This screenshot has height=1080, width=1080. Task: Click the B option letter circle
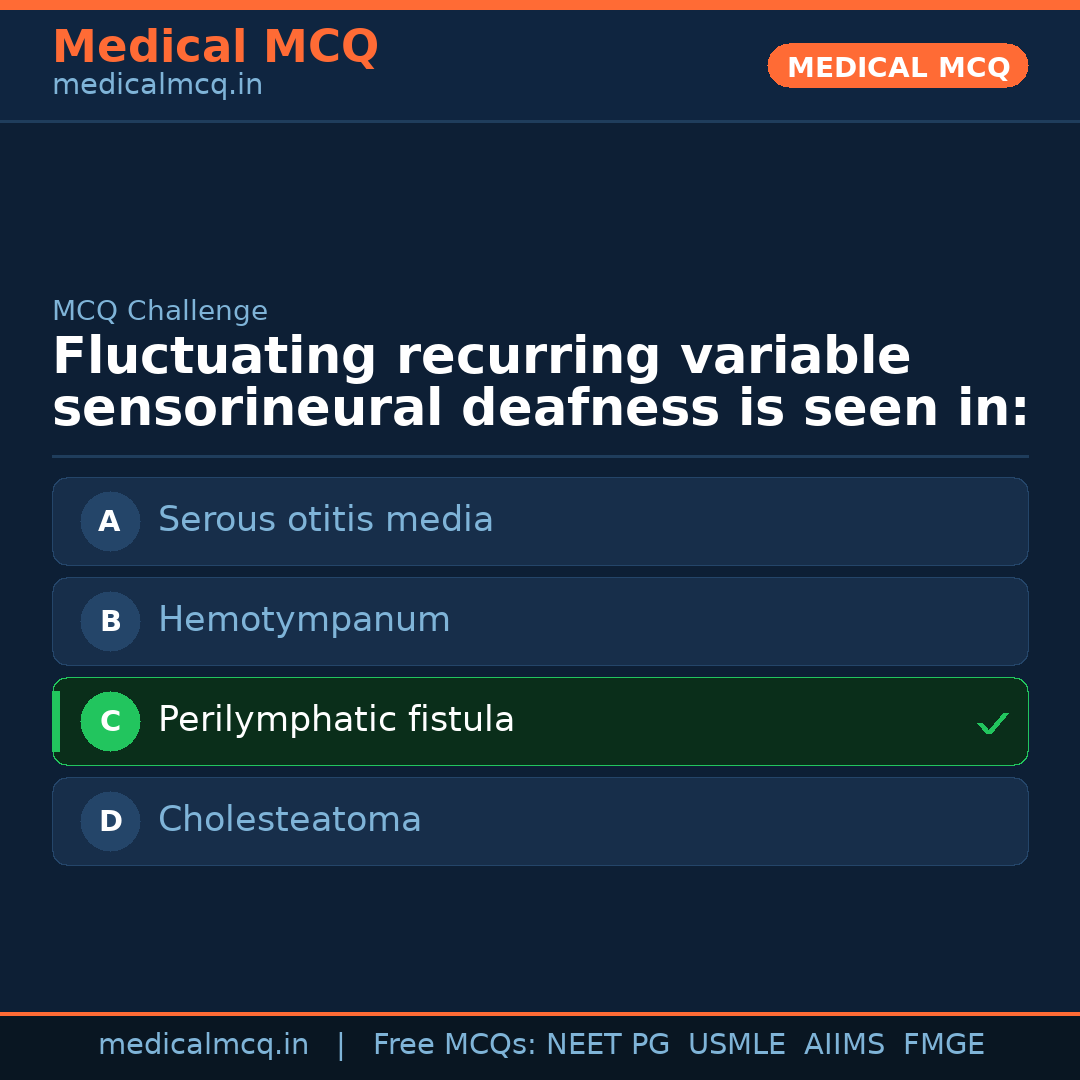(110, 621)
